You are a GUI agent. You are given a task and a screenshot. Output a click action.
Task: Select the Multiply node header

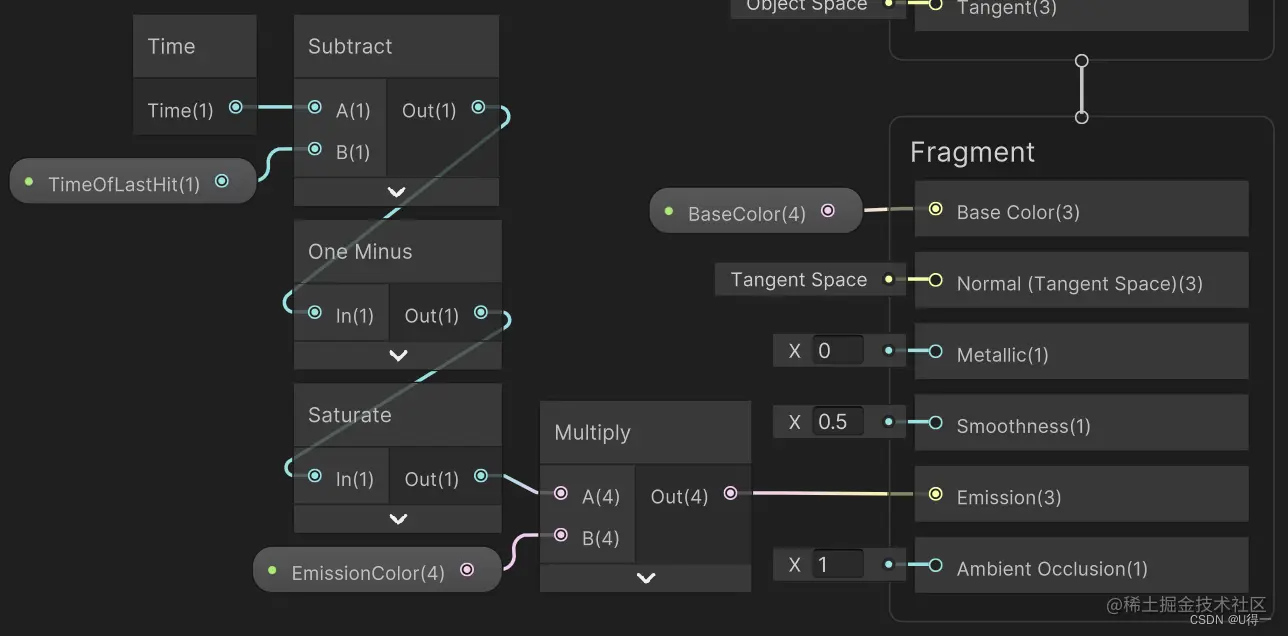pos(646,433)
